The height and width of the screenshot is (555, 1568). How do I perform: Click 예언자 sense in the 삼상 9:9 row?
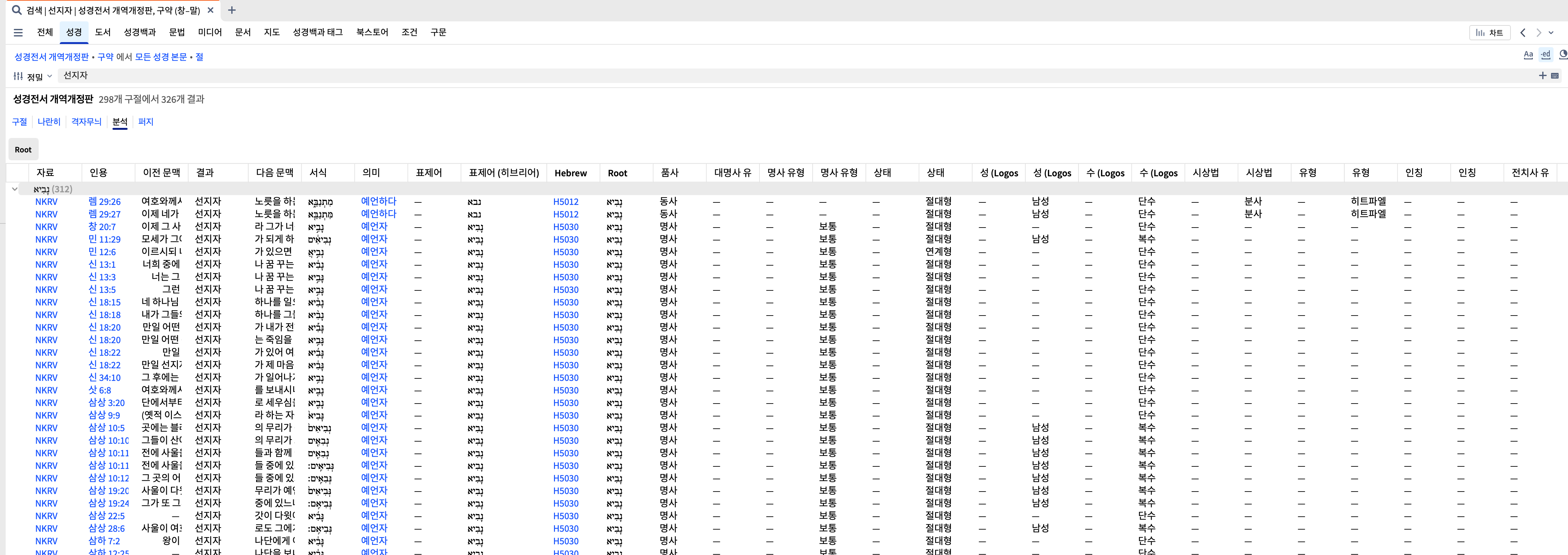click(374, 415)
